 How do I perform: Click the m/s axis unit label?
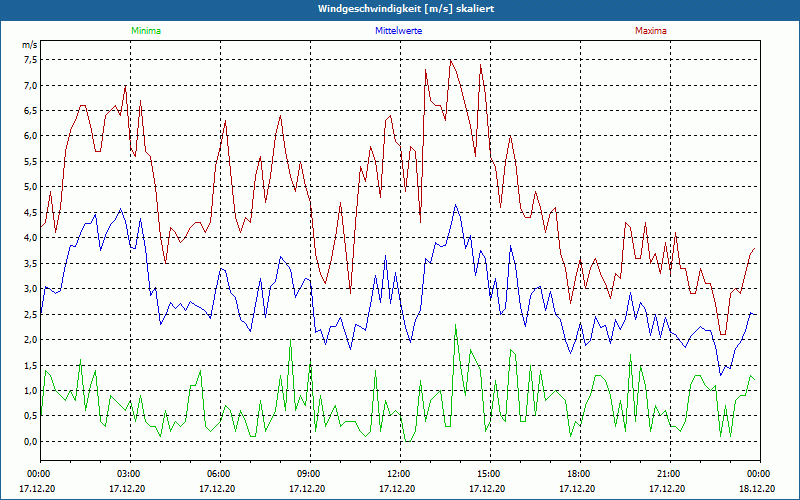click(x=30, y=45)
